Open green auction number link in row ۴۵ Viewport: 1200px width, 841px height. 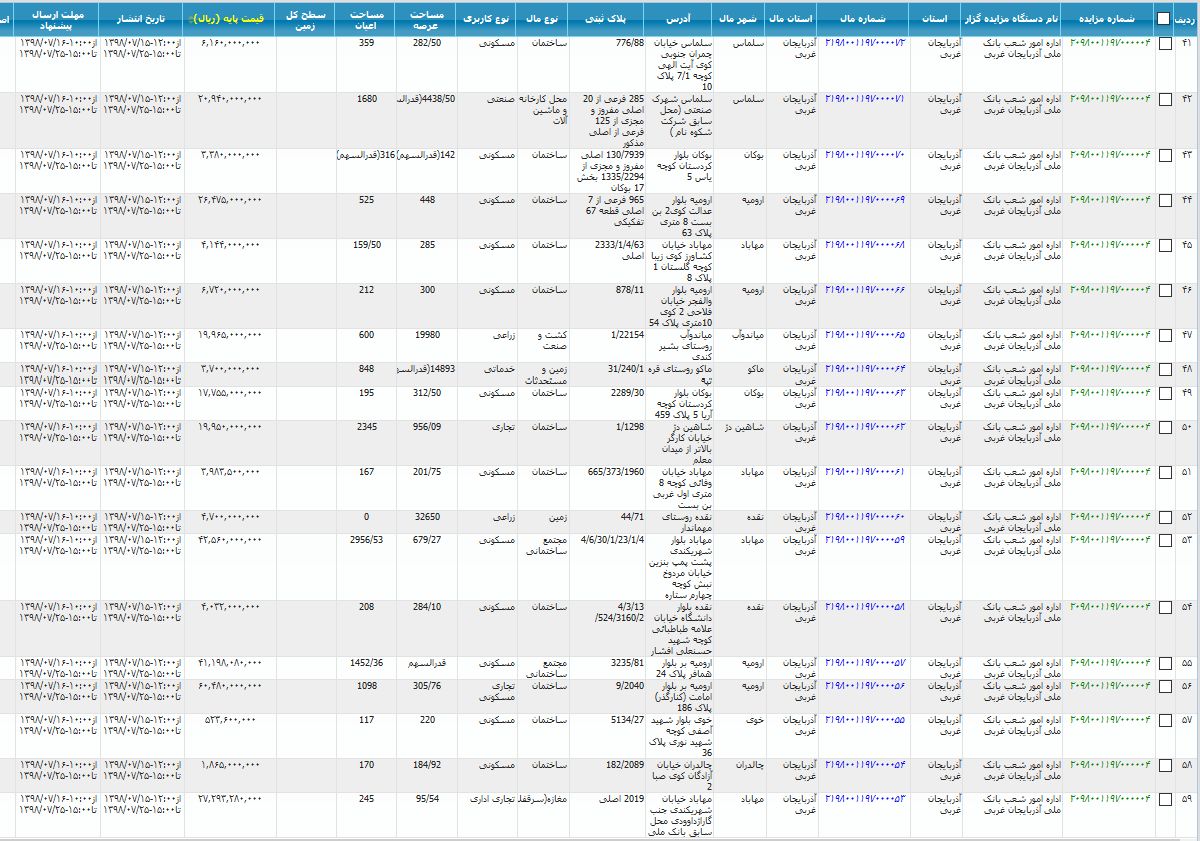click(1110, 245)
